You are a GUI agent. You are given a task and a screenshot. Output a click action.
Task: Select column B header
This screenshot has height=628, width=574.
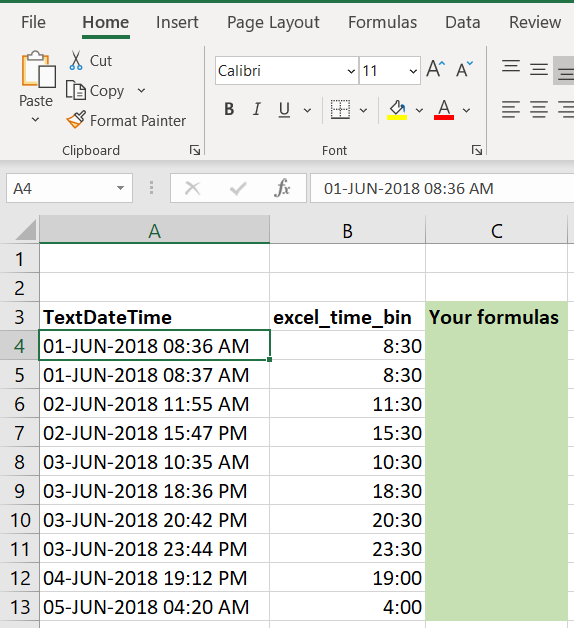coord(347,230)
